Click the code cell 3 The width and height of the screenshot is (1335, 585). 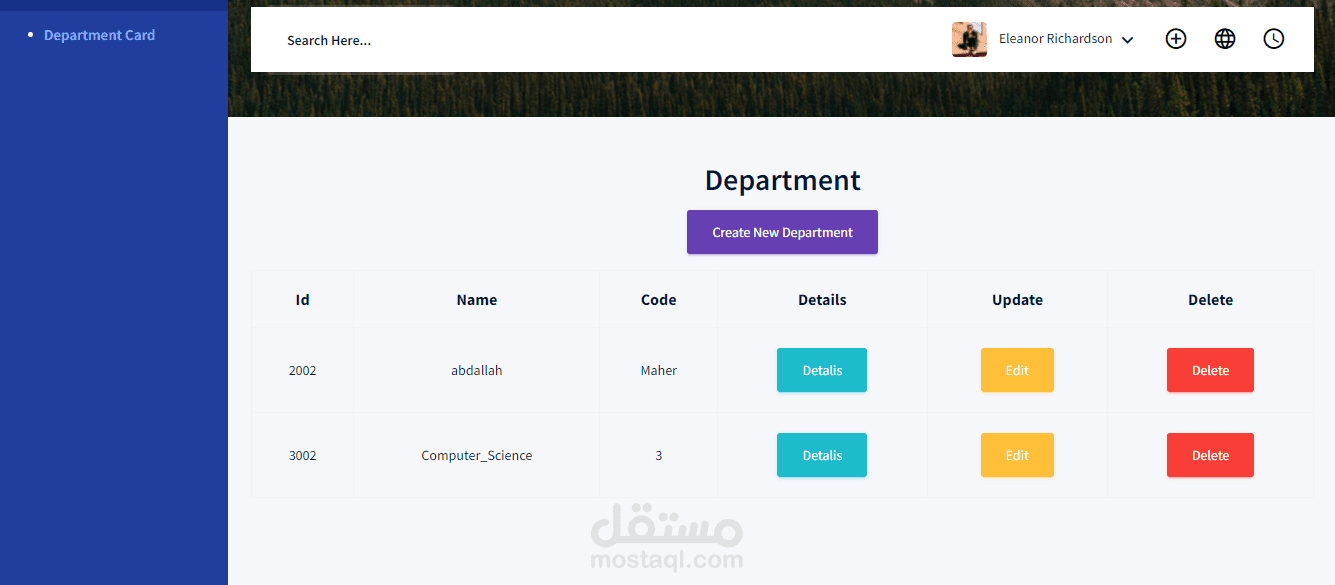click(x=659, y=455)
